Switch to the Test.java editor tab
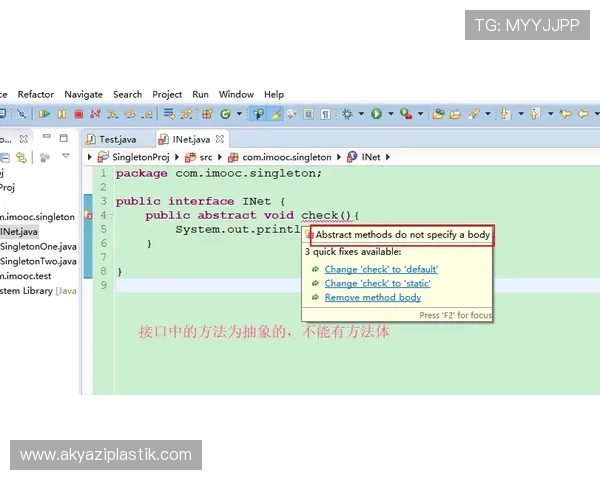The width and height of the screenshot is (600, 480). point(115,139)
